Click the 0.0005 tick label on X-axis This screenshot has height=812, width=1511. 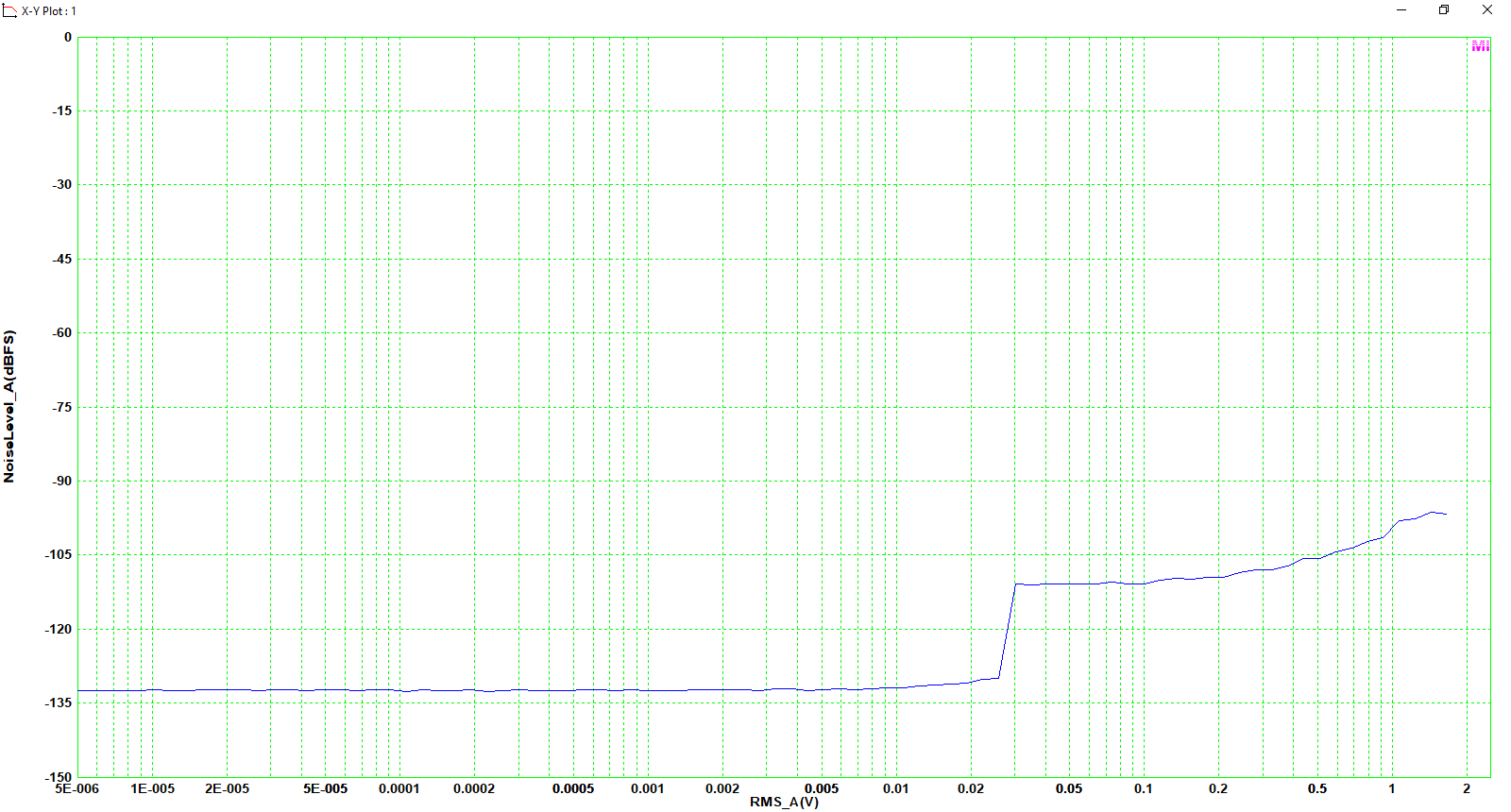click(x=573, y=788)
